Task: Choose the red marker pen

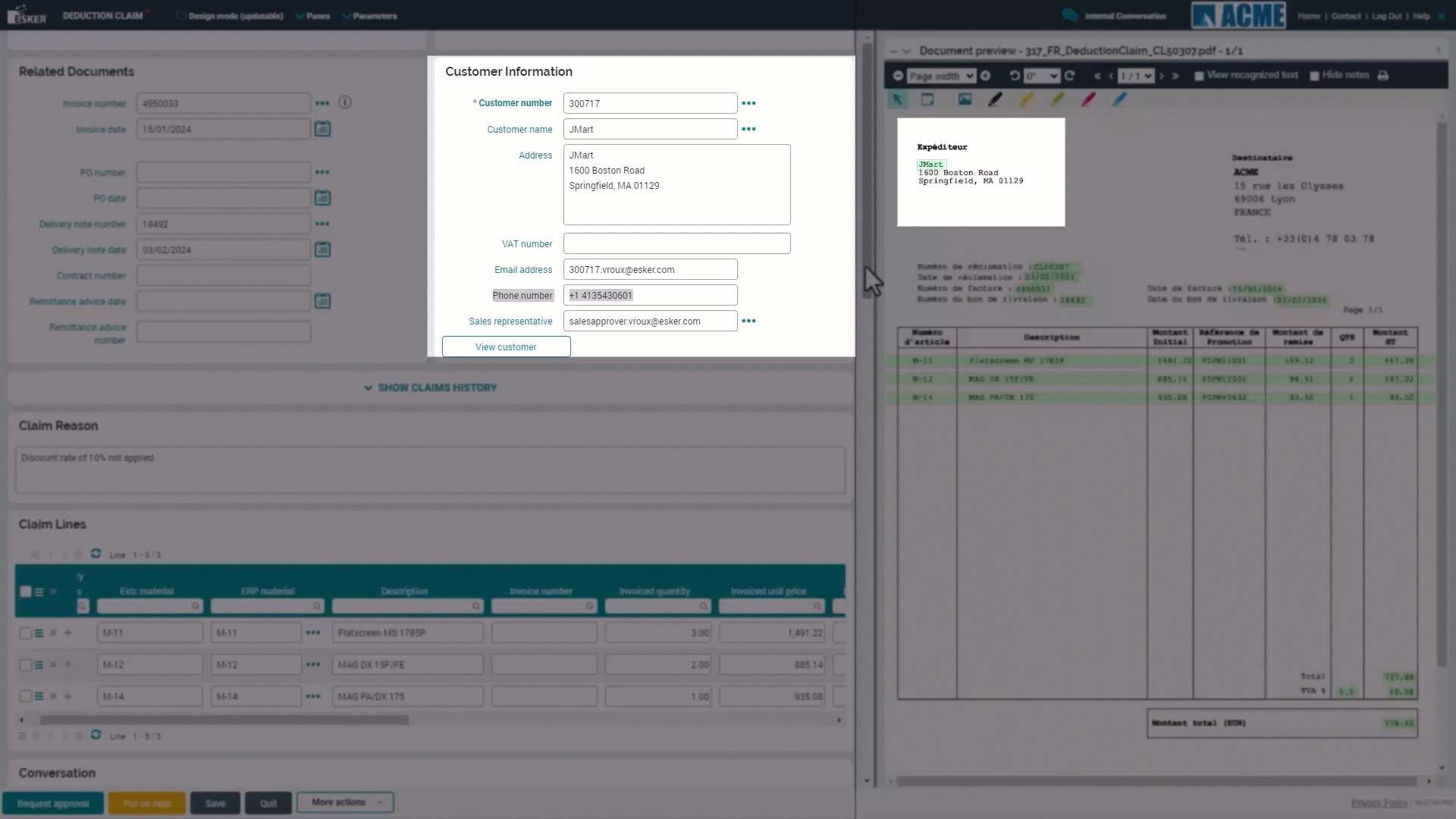Action: pos(1088,99)
